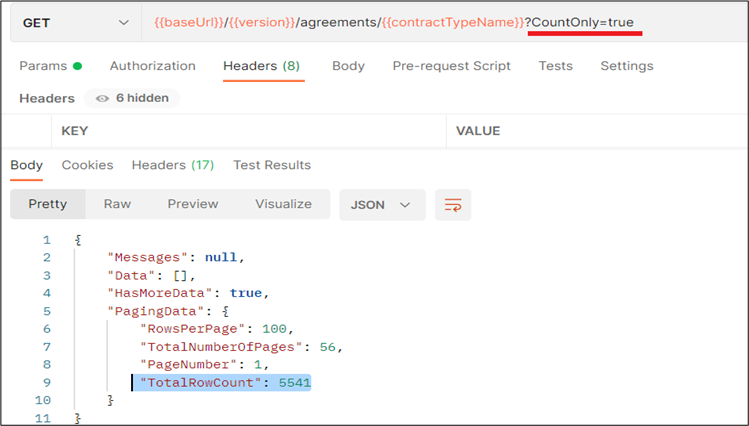
Task: Open the response Headers (17) tab
Action: click(x=173, y=165)
